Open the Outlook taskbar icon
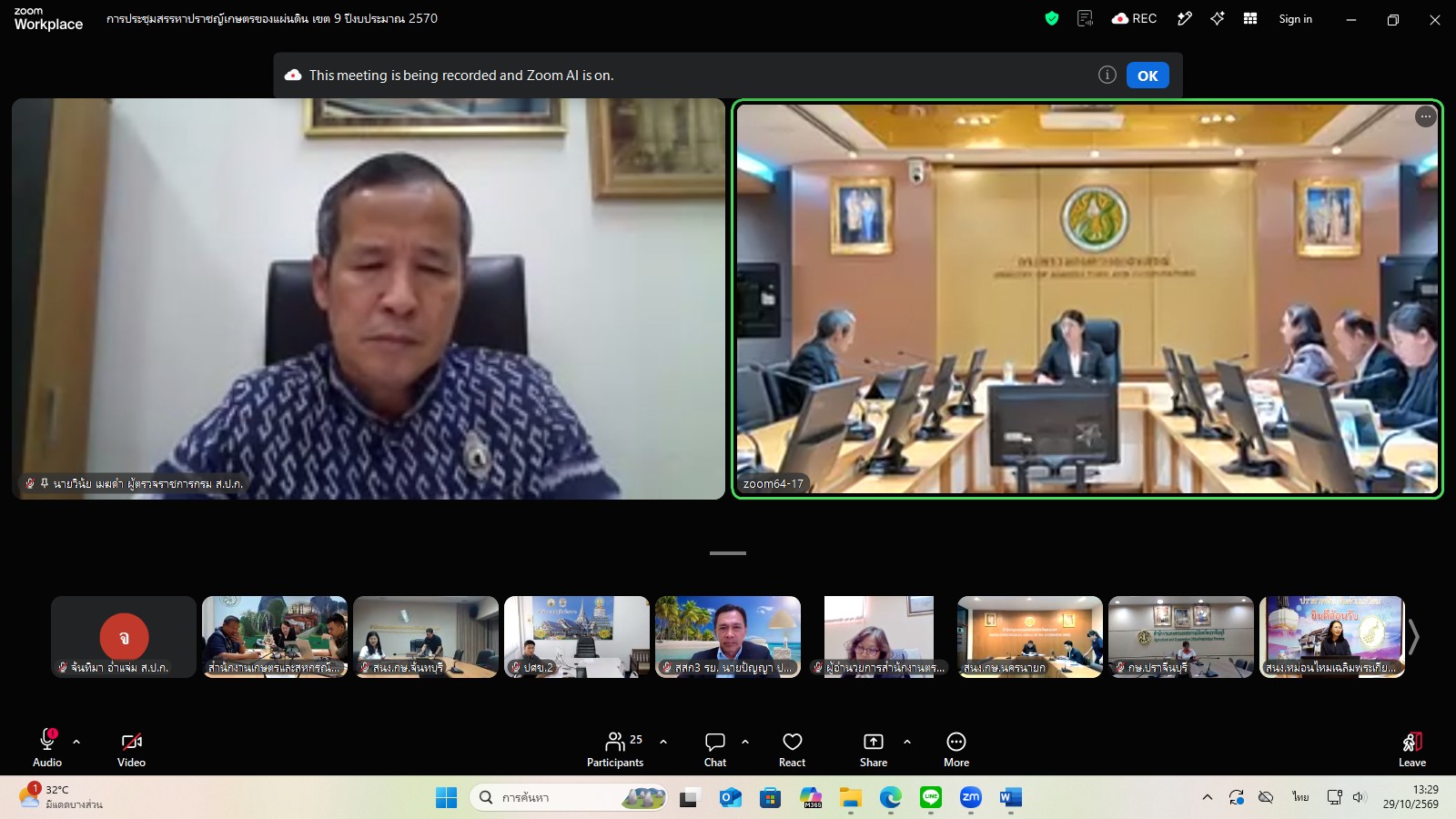This screenshot has width=1456, height=819. (730, 798)
